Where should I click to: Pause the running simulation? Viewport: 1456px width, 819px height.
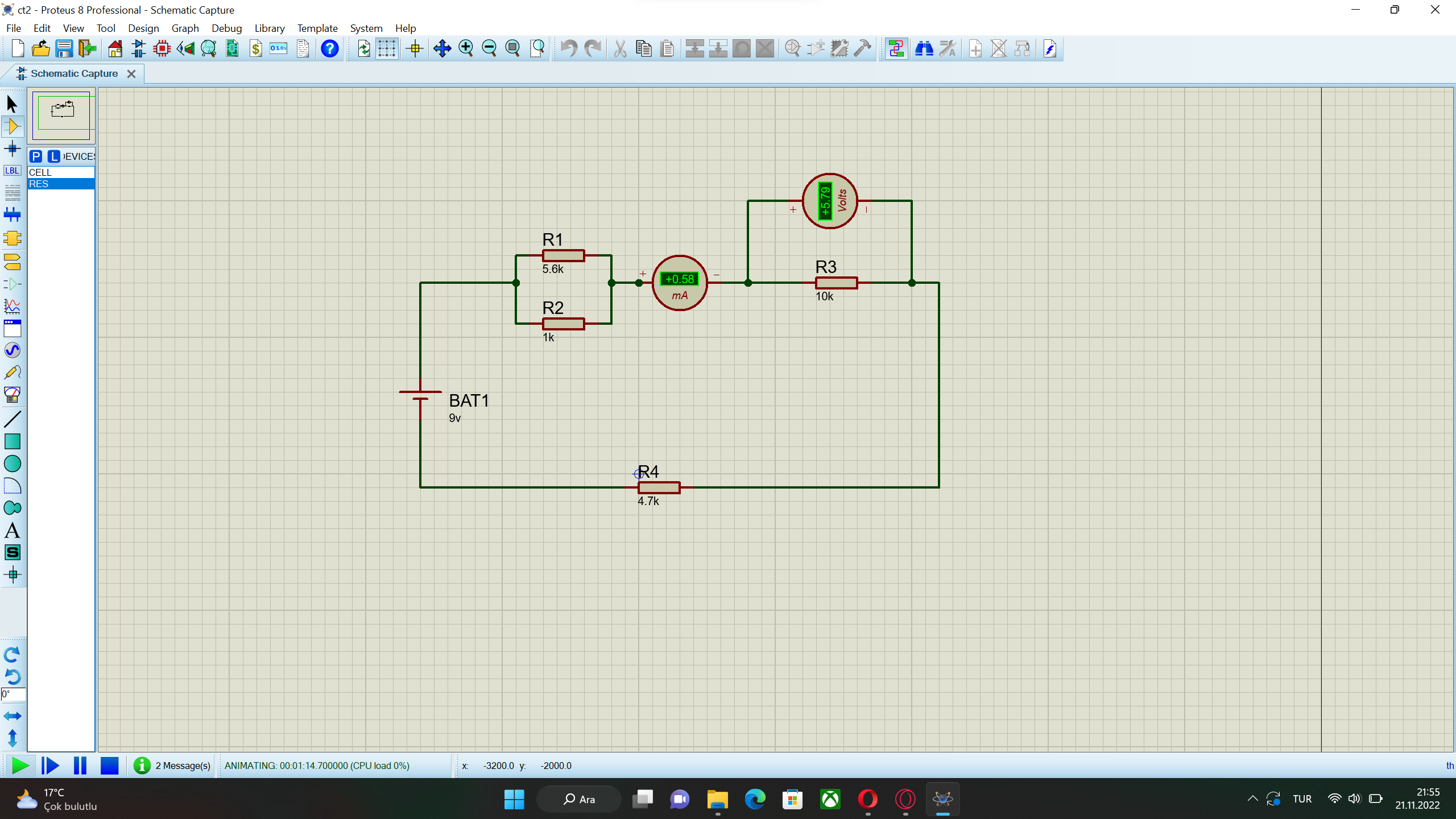pos(80,766)
